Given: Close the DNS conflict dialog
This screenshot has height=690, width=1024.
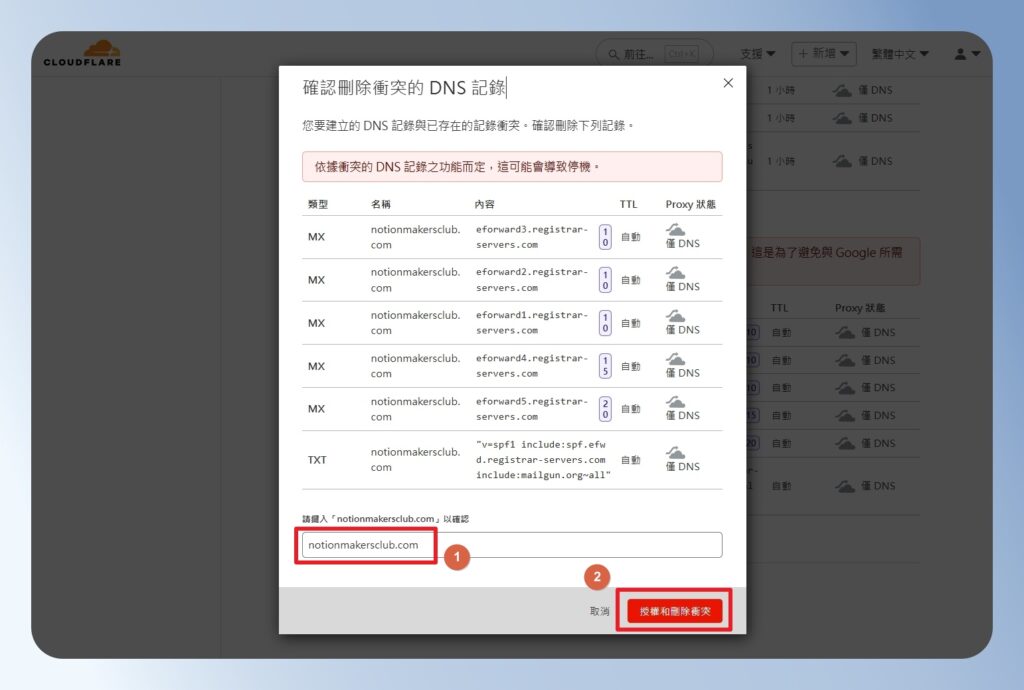Looking at the screenshot, I should coord(728,83).
